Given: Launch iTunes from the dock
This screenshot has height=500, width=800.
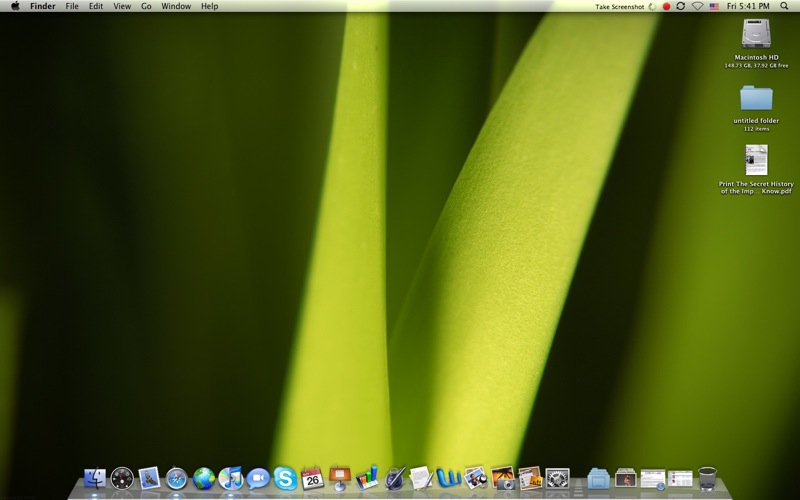Looking at the screenshot, I should [231, 479].
